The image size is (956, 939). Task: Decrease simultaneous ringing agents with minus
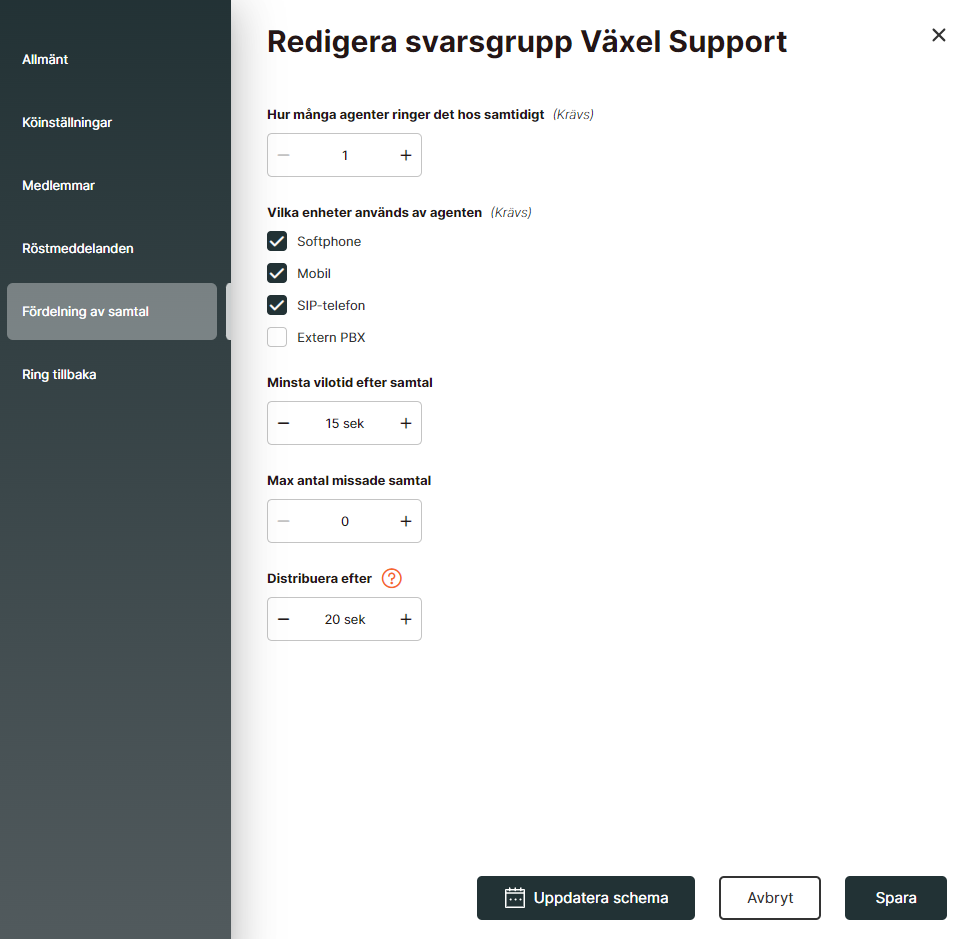284,155
